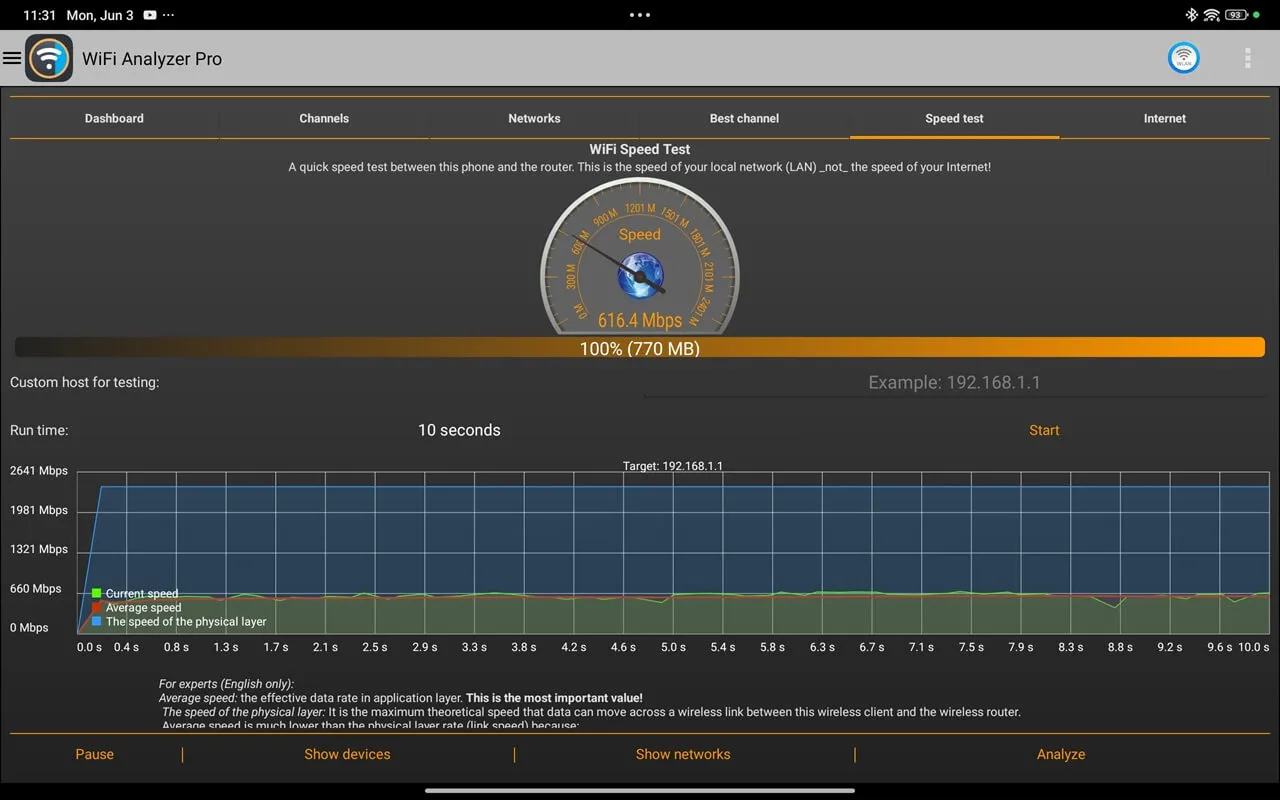
Task: Click Analyze at the bottom bar
Action: (x=1060, y=754)
